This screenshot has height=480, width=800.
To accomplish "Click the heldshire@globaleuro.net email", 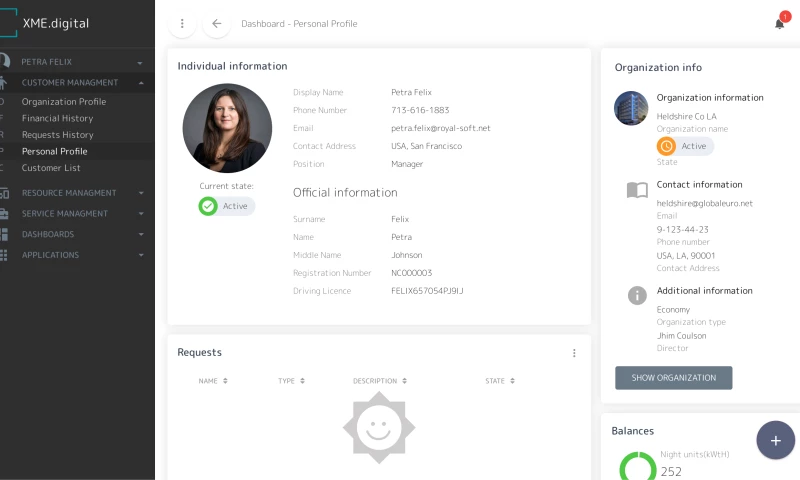I will (704, 203).
